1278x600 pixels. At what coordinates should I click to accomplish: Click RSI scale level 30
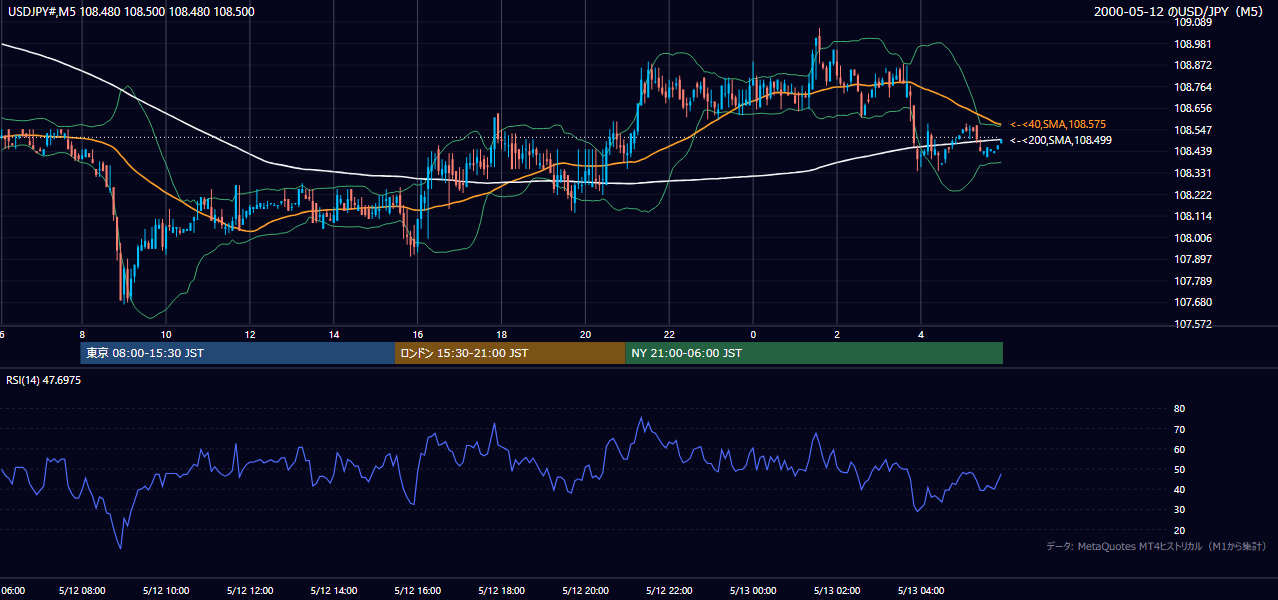pyautogui.click(x=1179, y=510)
